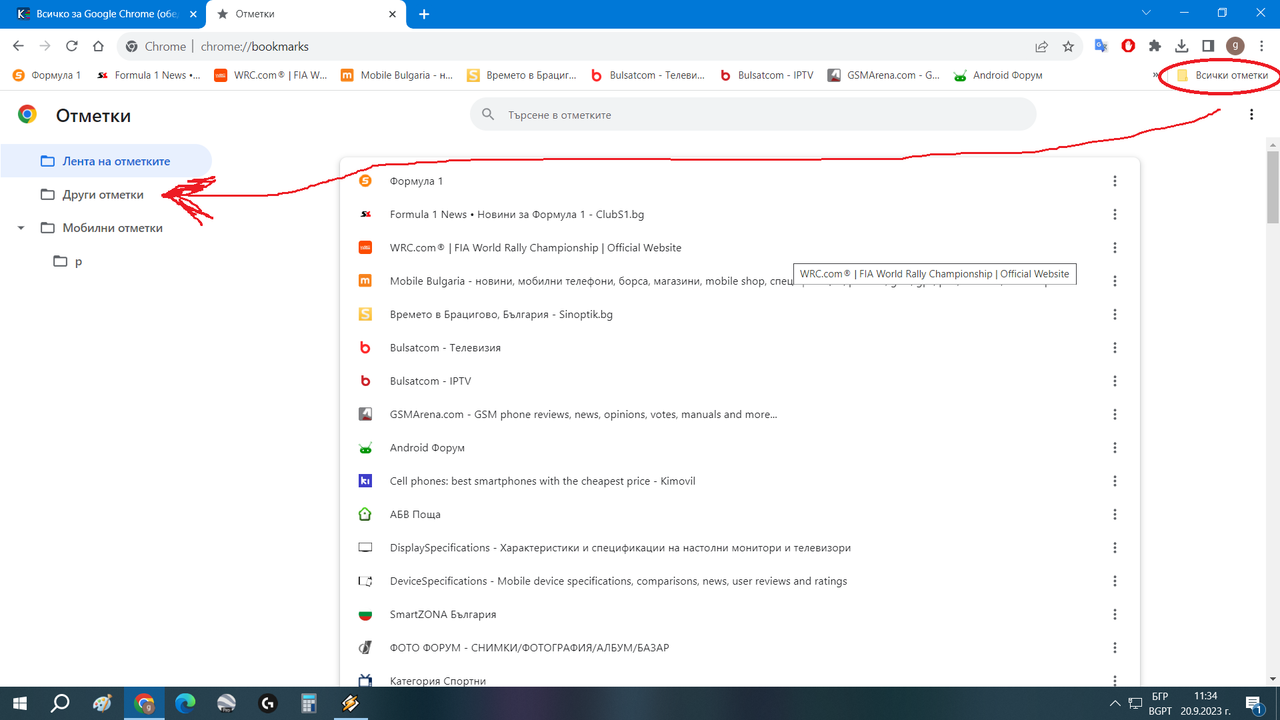
Task: Open more actions for Bulsatcom - IPTV row
Action: (x=1115, y=381)
